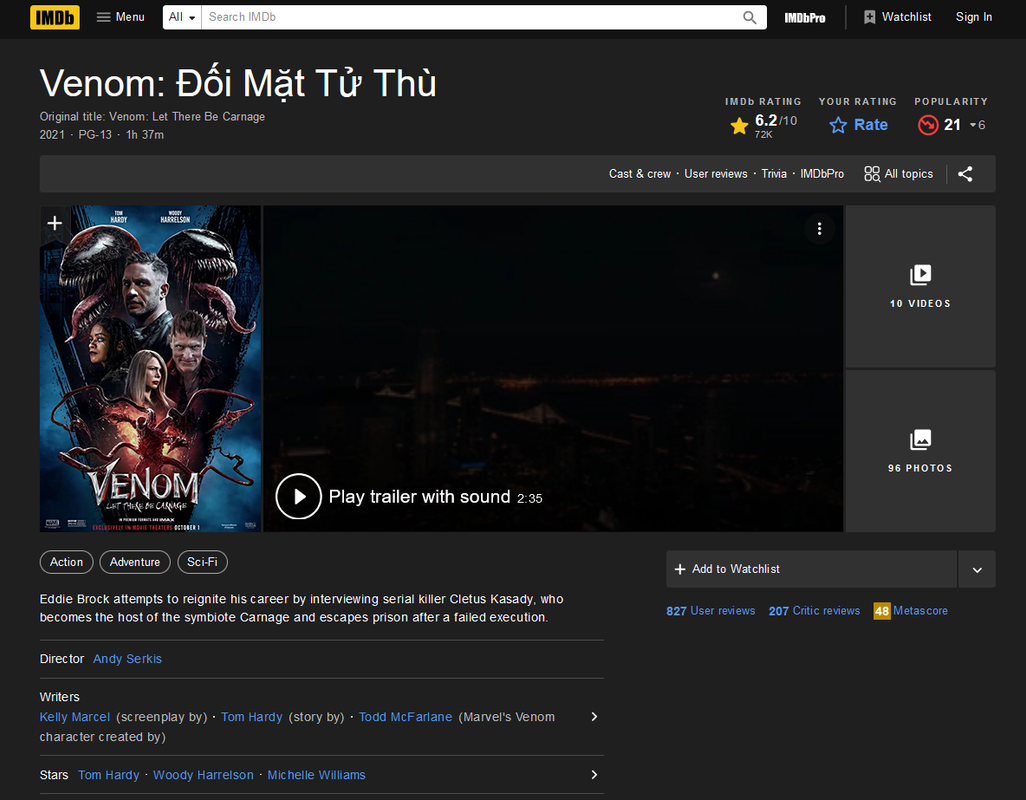Select the Sci-Fi genre chip
This screenshot has height=800, width=1026.
tap(202, 562)
